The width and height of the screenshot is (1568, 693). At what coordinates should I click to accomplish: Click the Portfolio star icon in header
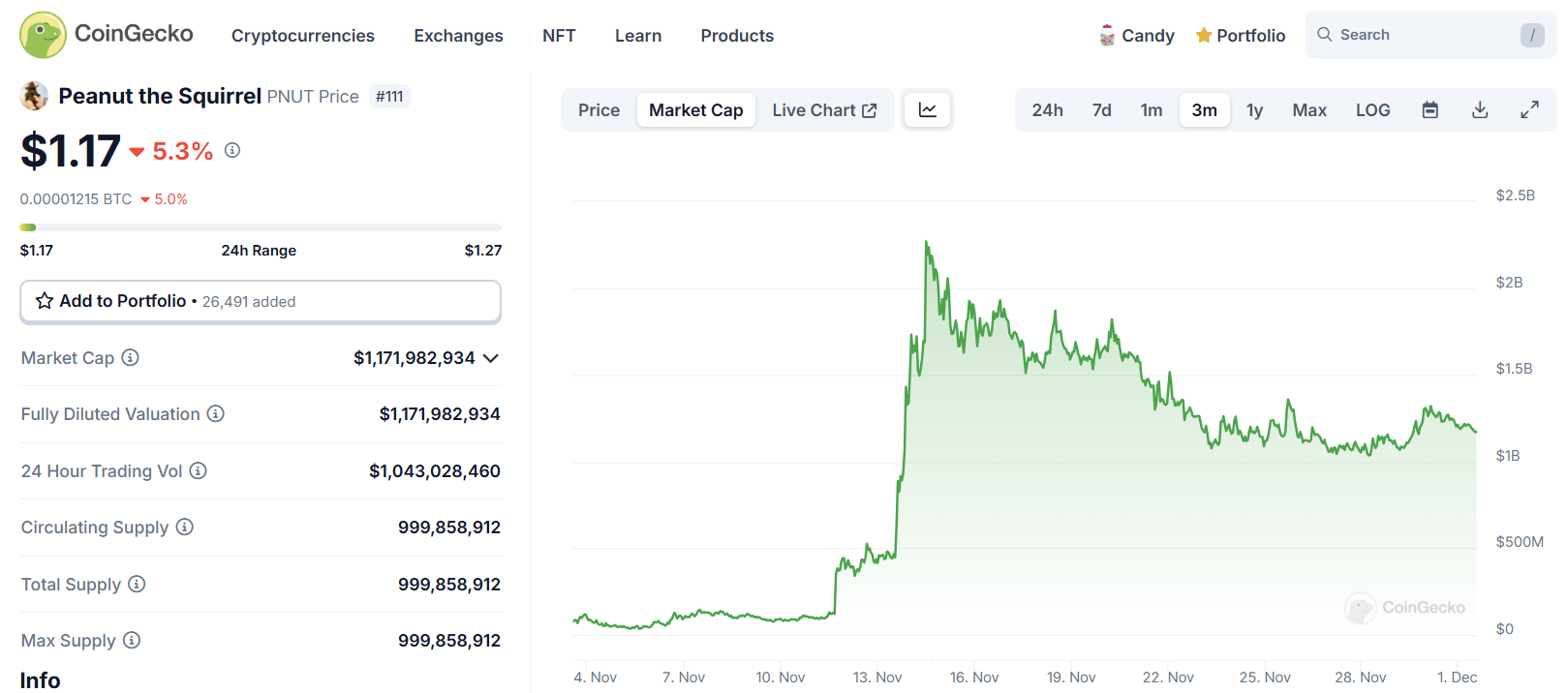pos(1204,35)
